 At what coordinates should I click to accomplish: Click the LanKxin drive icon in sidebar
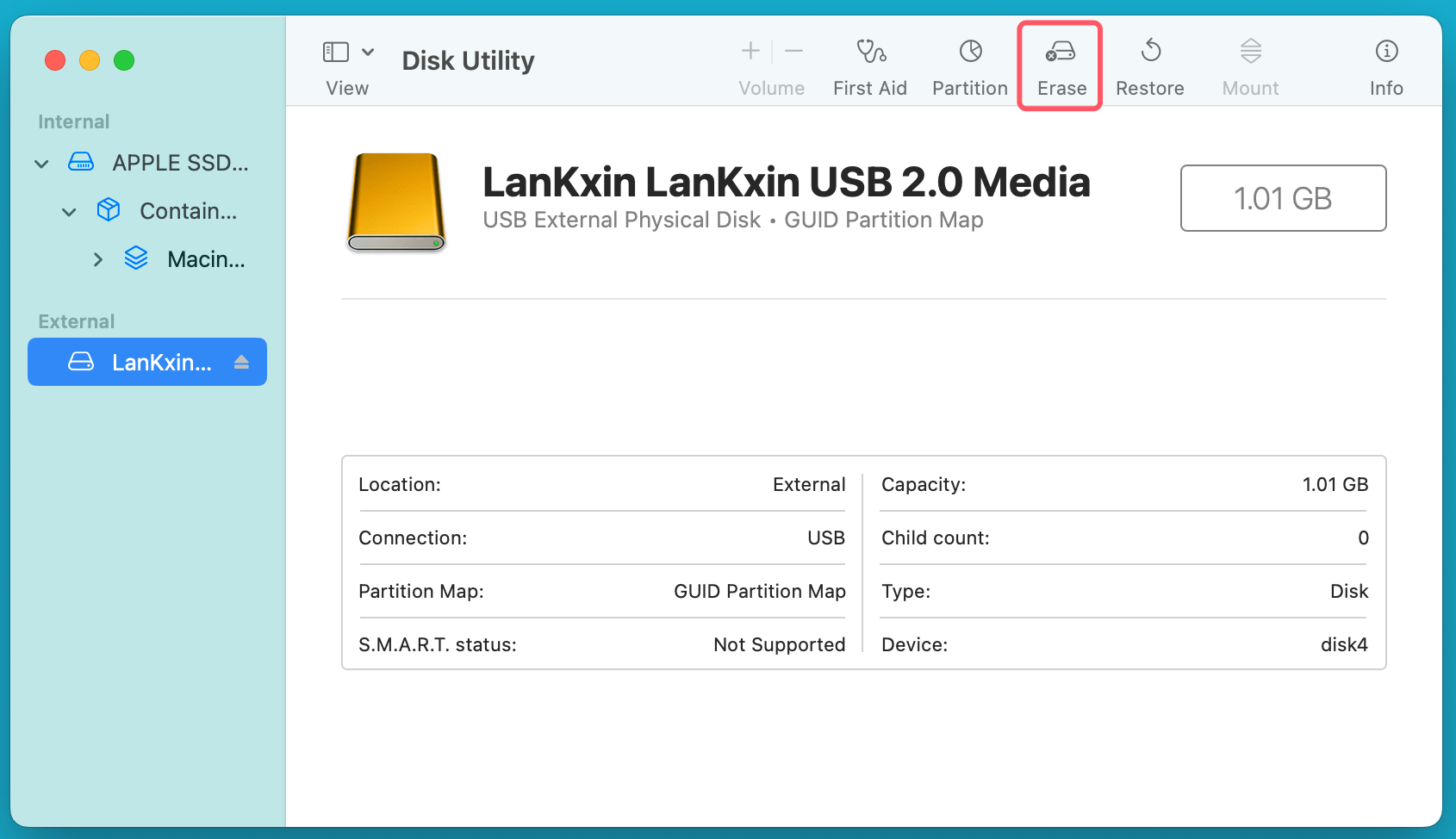coord(81,362)
